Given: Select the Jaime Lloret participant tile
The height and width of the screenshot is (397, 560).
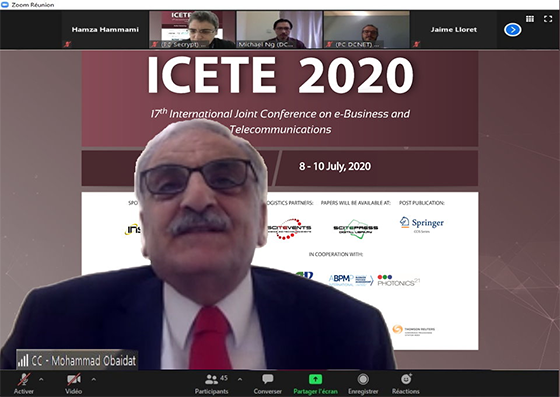Looking at the screenshot, I should [454, 30].
